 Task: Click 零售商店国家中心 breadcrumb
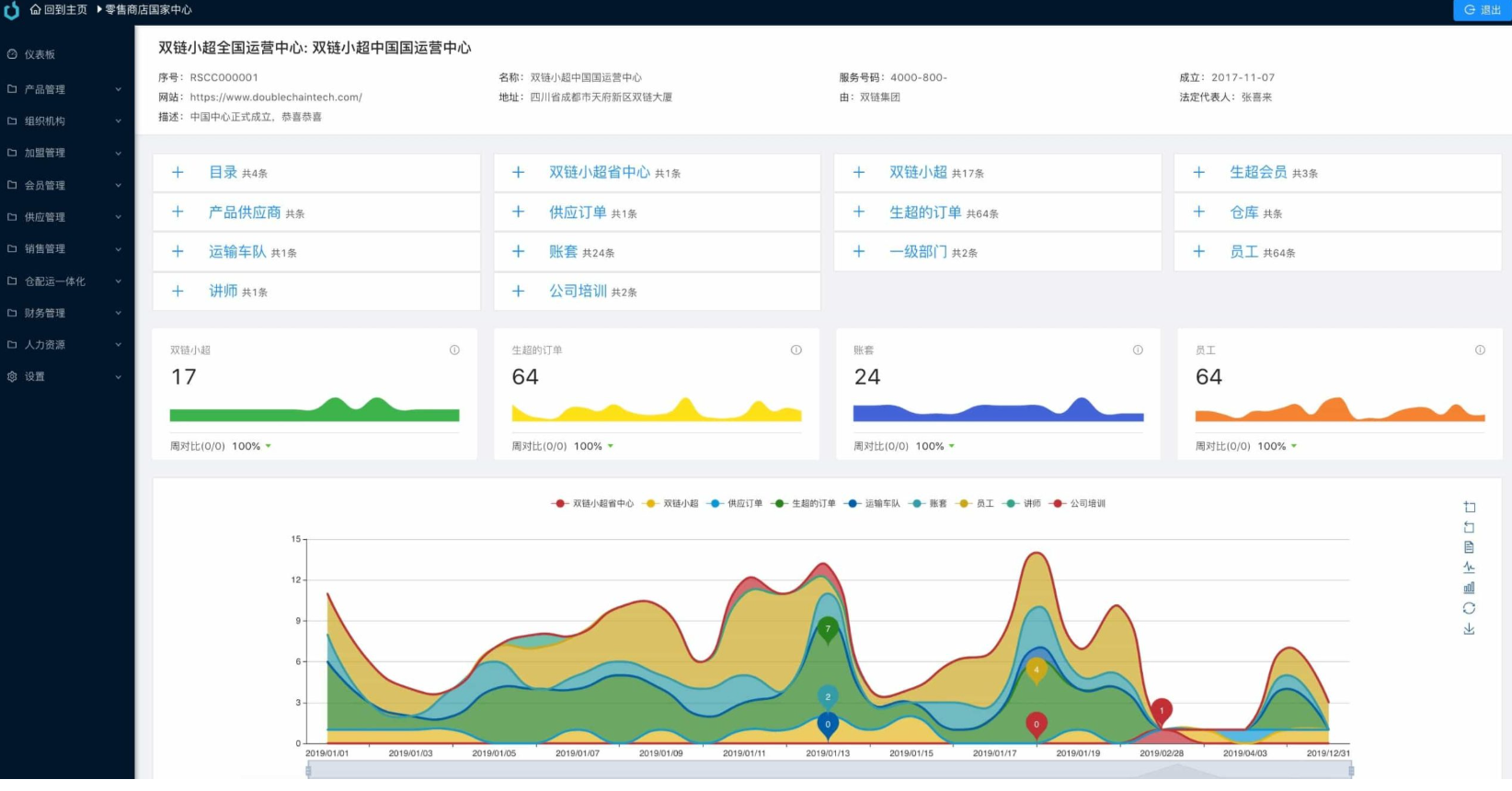coord(148,9)
